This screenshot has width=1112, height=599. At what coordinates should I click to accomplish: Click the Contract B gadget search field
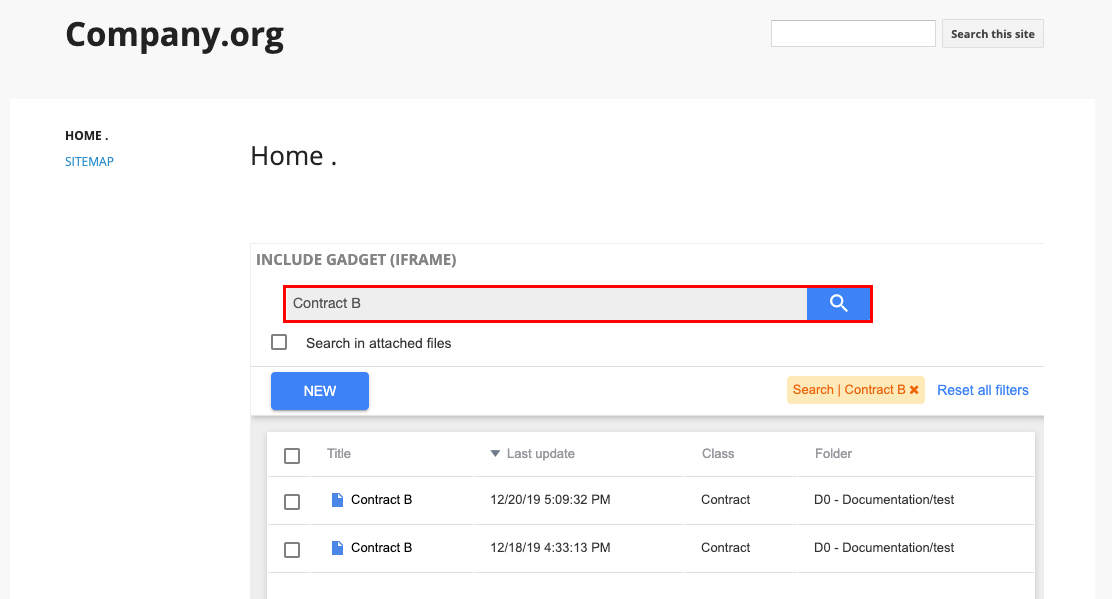[546, 303]
